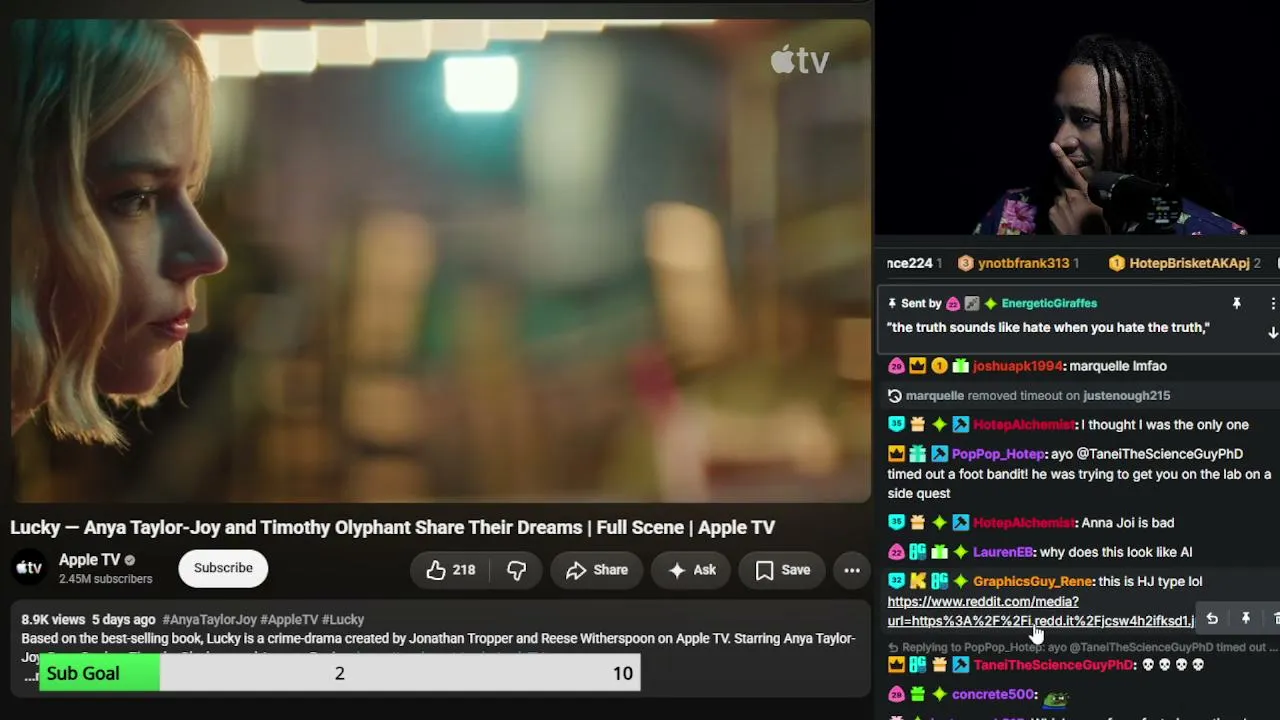The width and height of the screenshot is (1280, 720).
Task: Click the 'Replying to PopPop_Hotep' reply line
Action: 1083,647
